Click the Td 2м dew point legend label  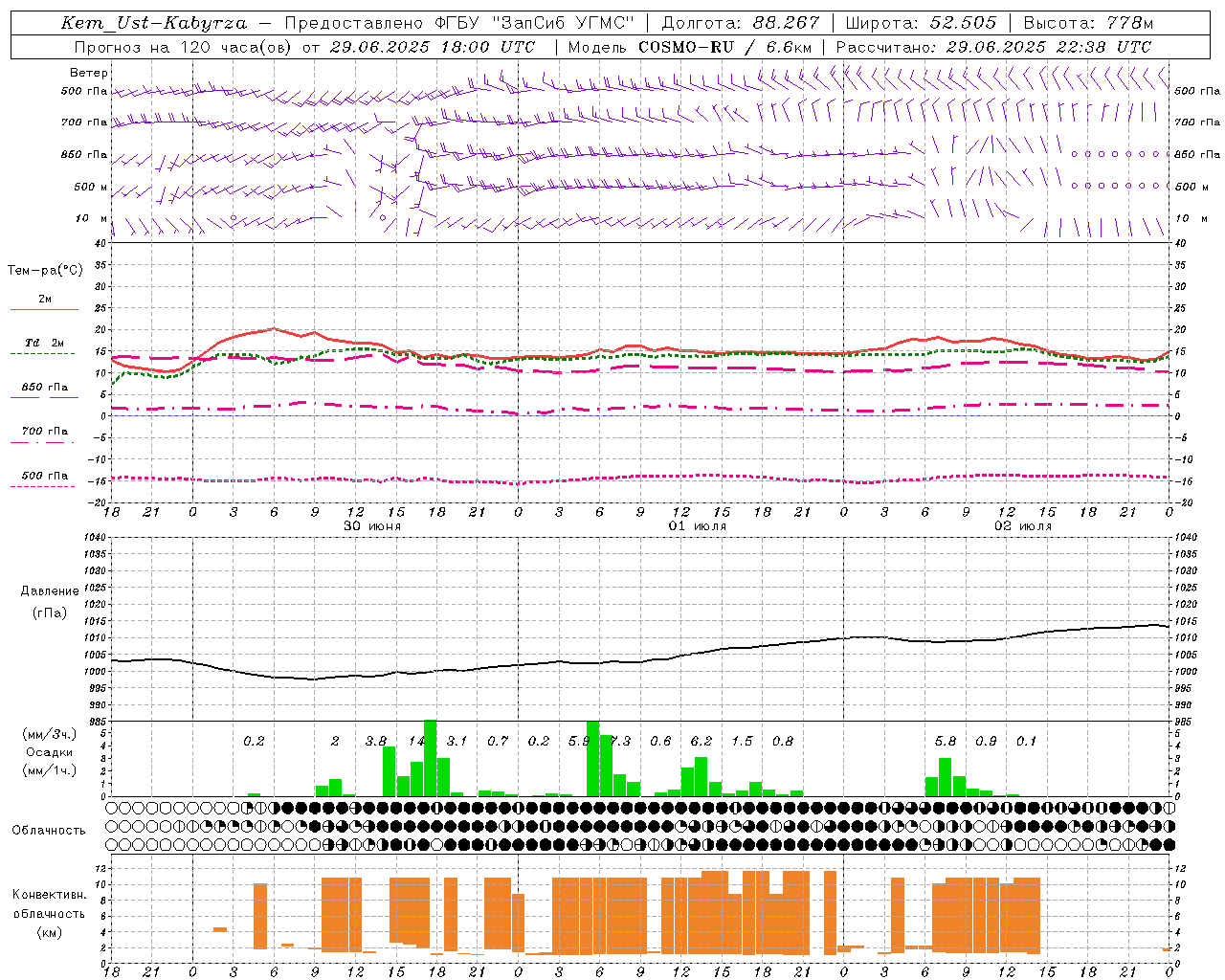pyautogui.click(x=45, y=343)
